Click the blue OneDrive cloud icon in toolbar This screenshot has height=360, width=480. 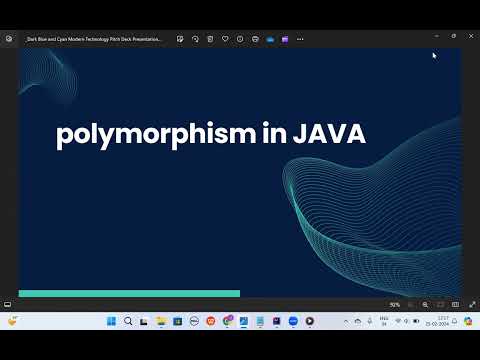[x=270, y=40]
